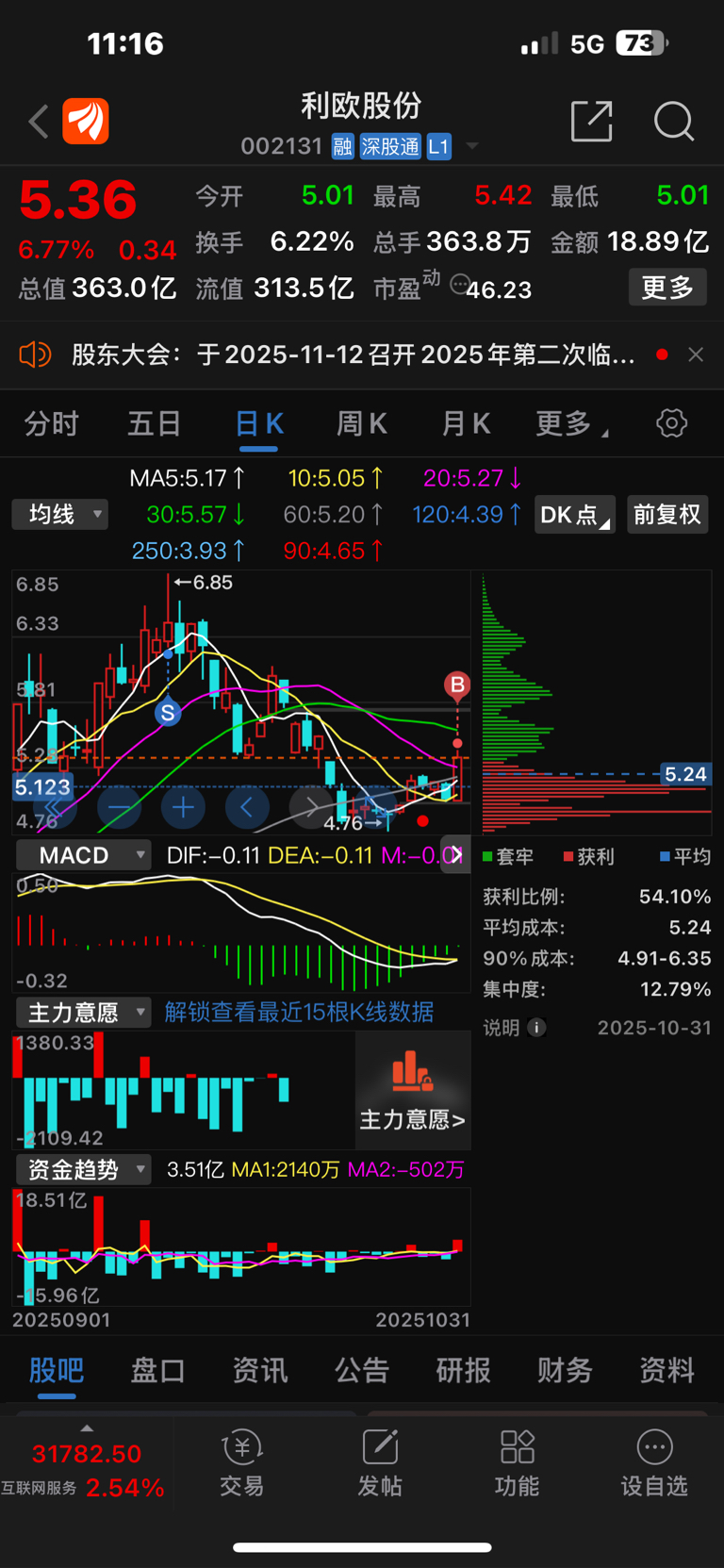Zoom in chart with plus icon
Screen dimensions: 724x1568
pos(183,807)
